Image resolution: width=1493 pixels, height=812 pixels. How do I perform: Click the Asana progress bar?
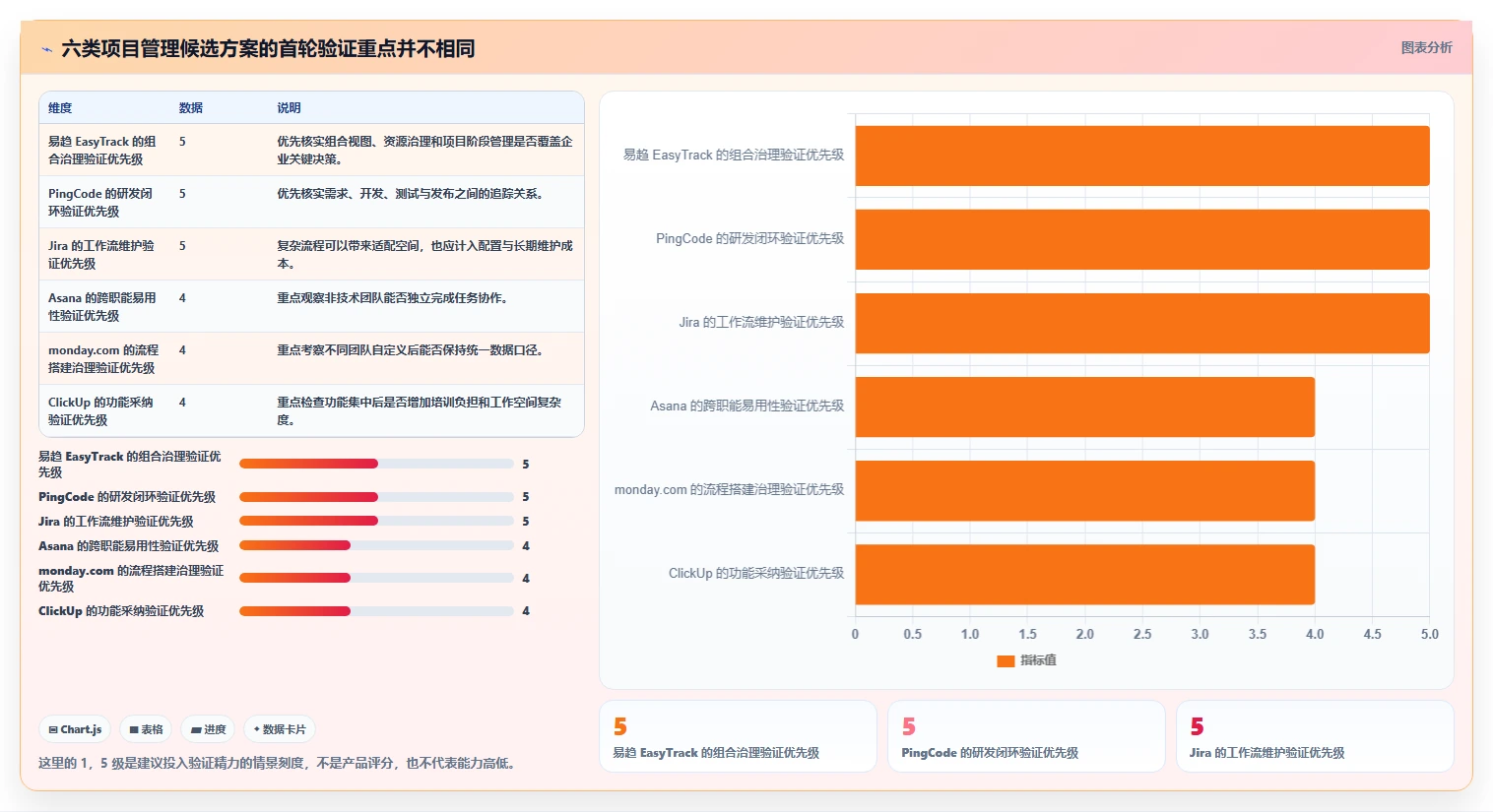[376, 545]
